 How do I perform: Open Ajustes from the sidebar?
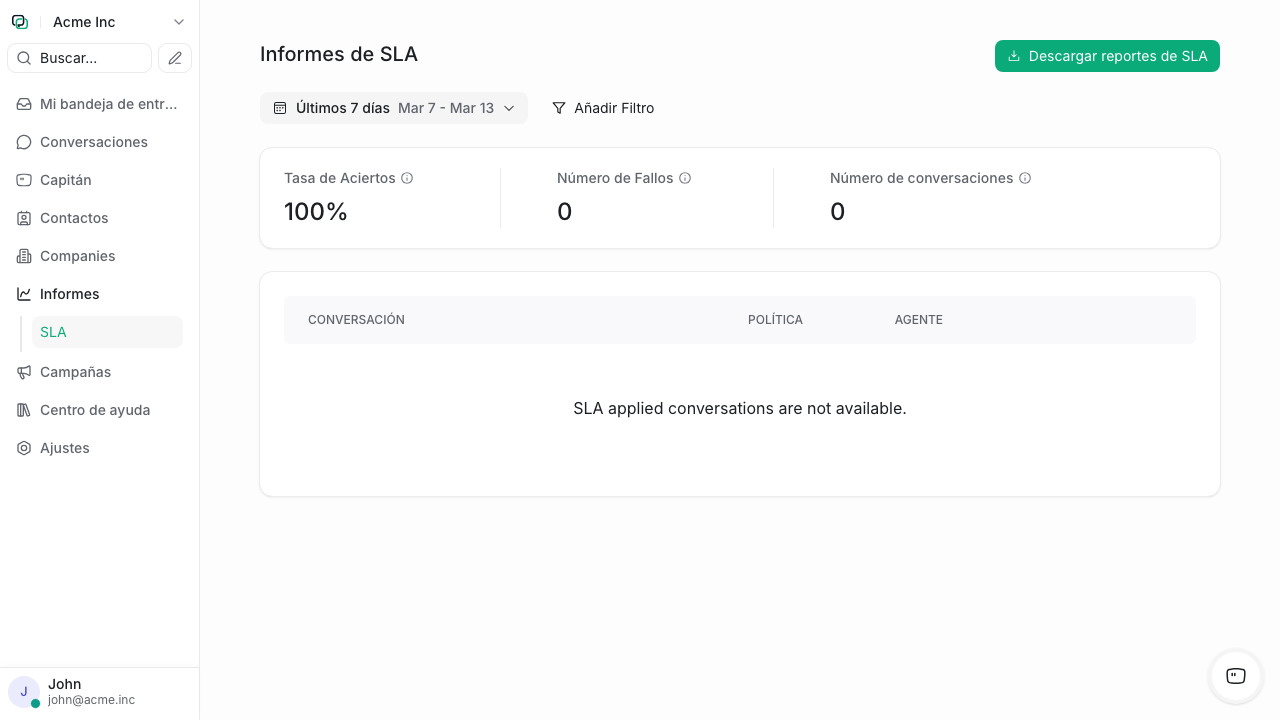[66, 448]
